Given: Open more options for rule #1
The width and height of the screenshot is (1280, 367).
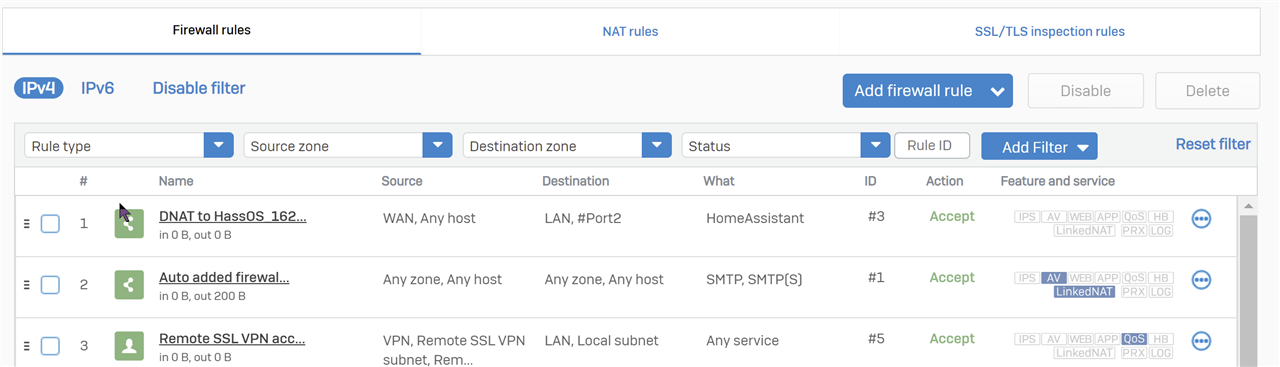Looking at the screenshot, I should [1201, 280].
